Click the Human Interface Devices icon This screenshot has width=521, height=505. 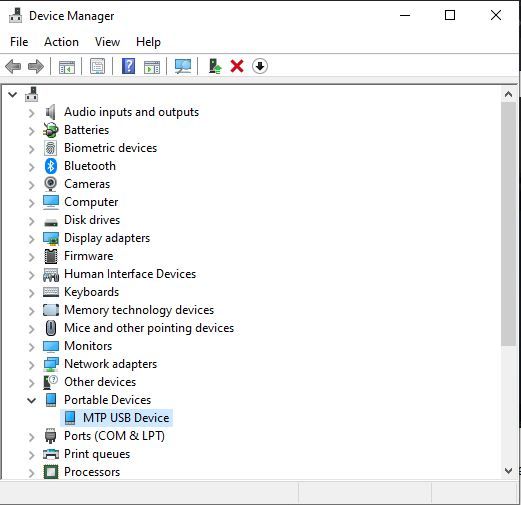point(51,274)
